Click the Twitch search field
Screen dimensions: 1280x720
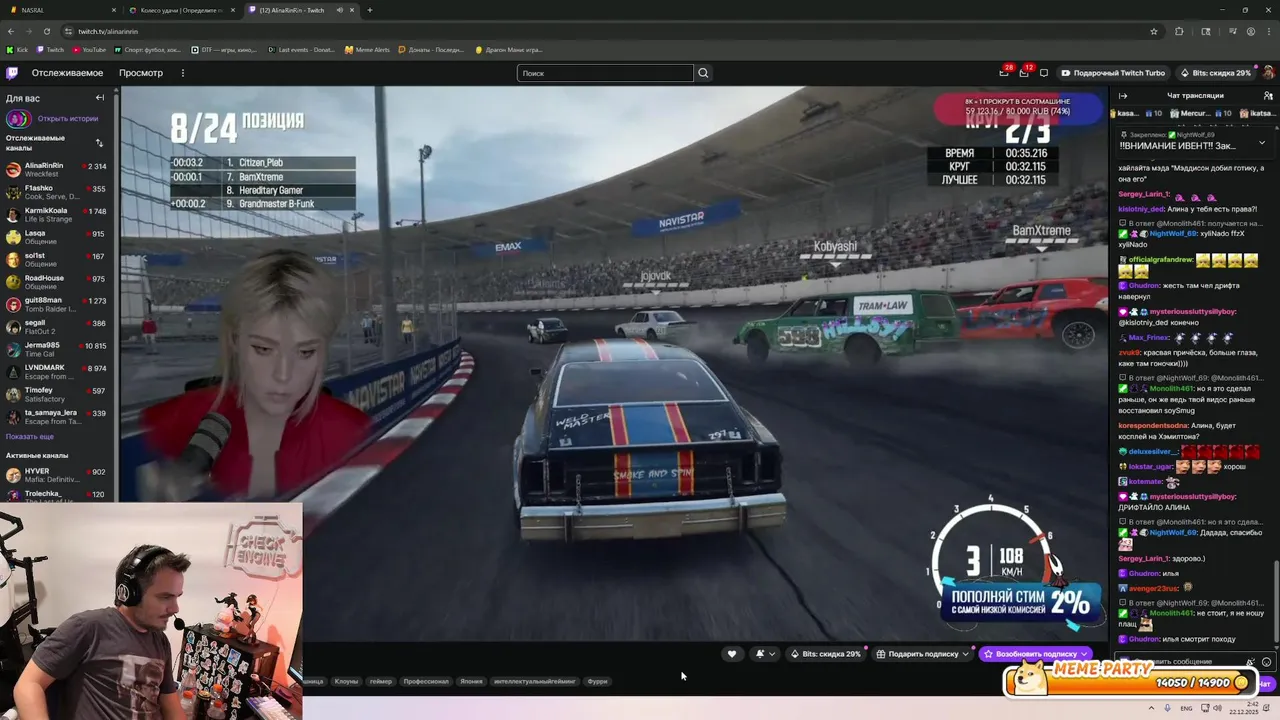click(605, 73)
